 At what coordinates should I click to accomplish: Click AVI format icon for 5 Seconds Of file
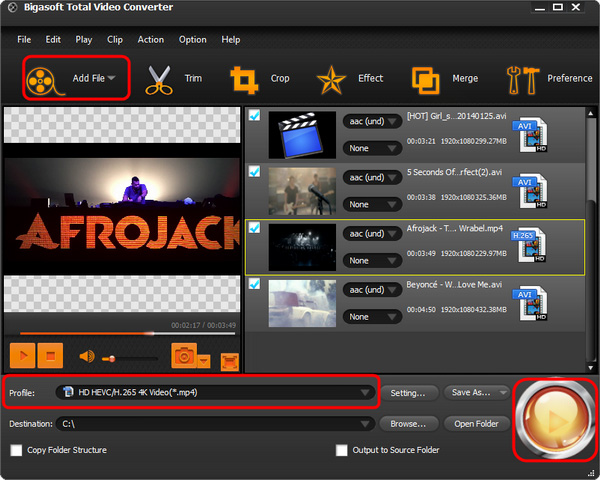click(531, 191)
